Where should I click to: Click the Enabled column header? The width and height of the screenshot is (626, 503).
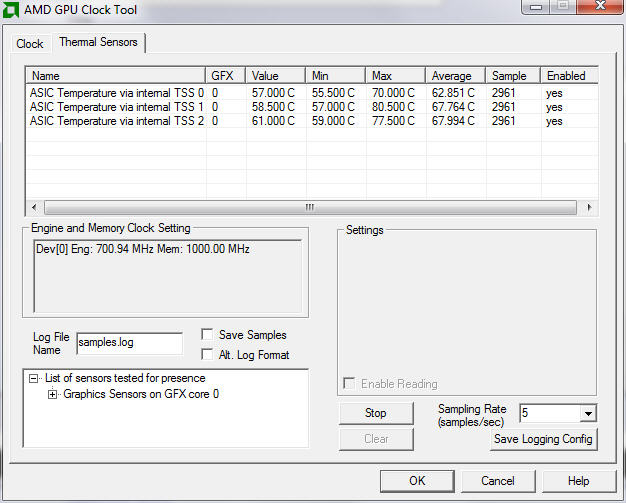pyautogui.click(x=569, y=75)
